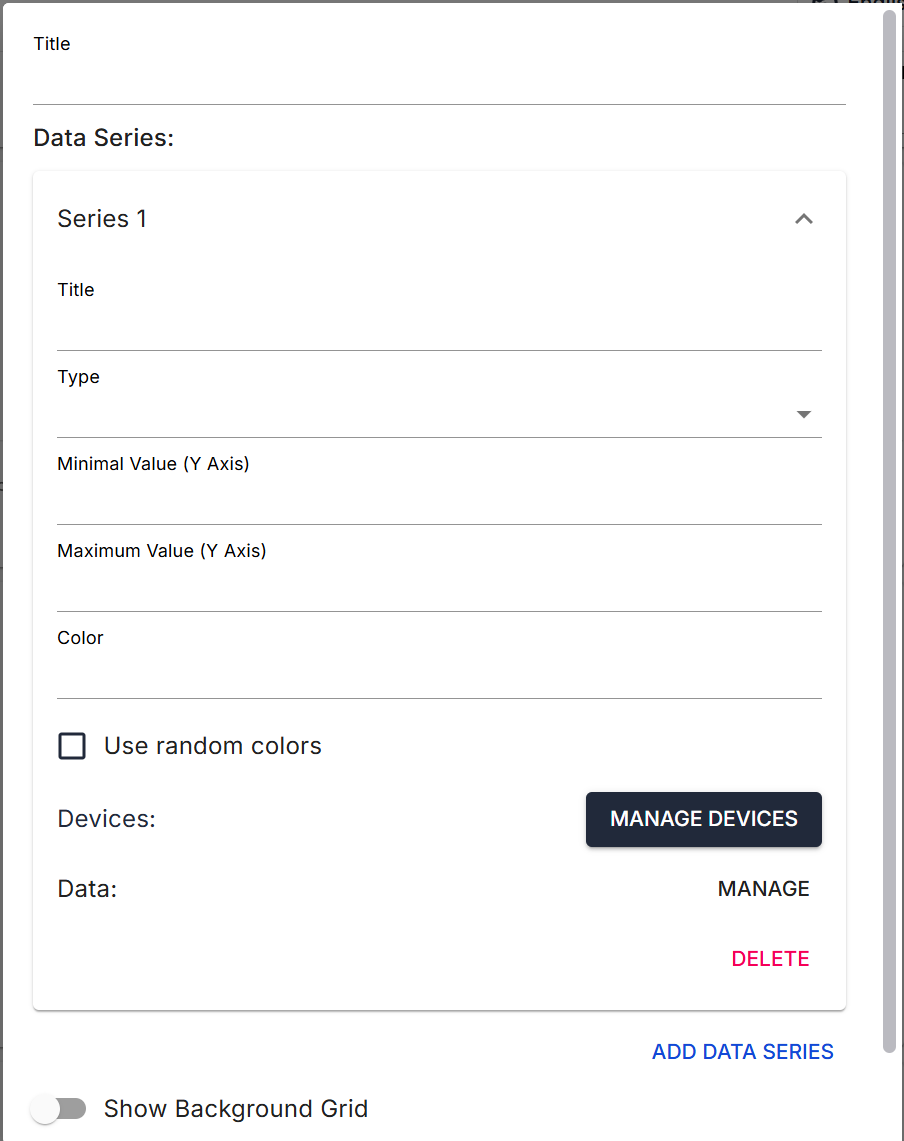Click the 'Devices:' label
The height and width of the screenshot is (1141, 904).
coord(107,819)
